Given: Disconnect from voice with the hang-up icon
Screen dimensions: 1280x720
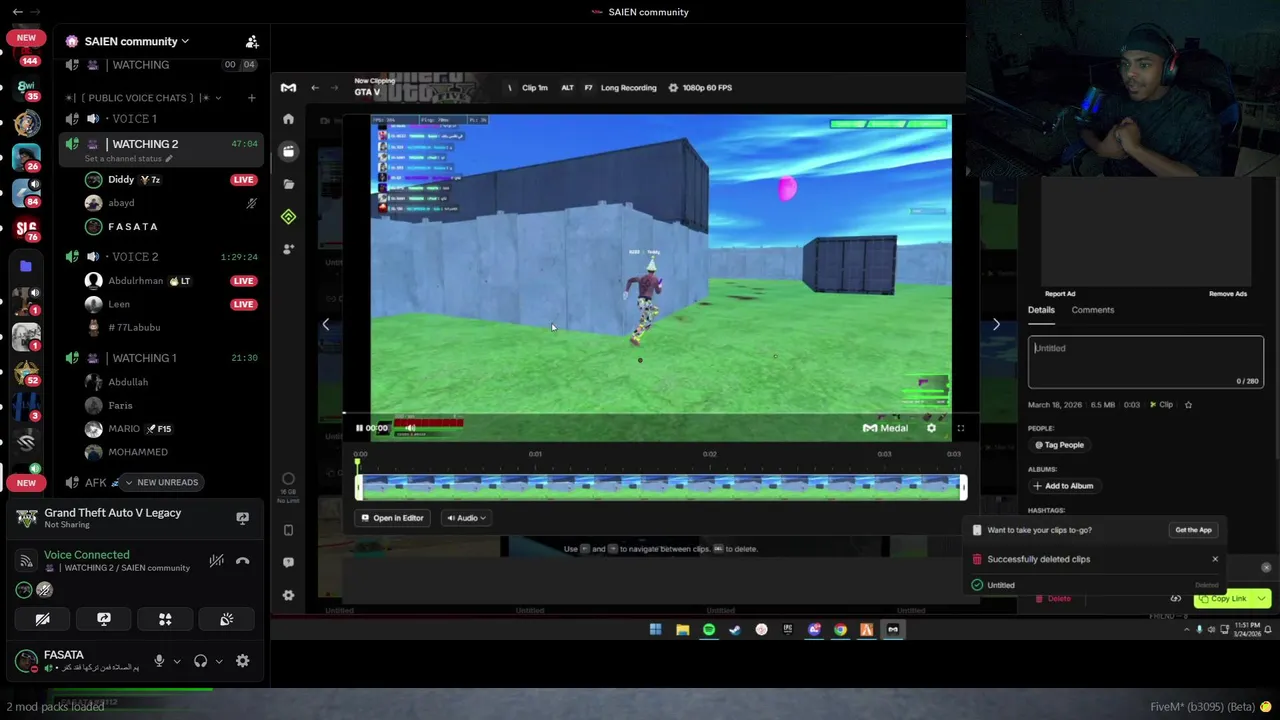Looking at the screenshot, I should click(242, 561).
